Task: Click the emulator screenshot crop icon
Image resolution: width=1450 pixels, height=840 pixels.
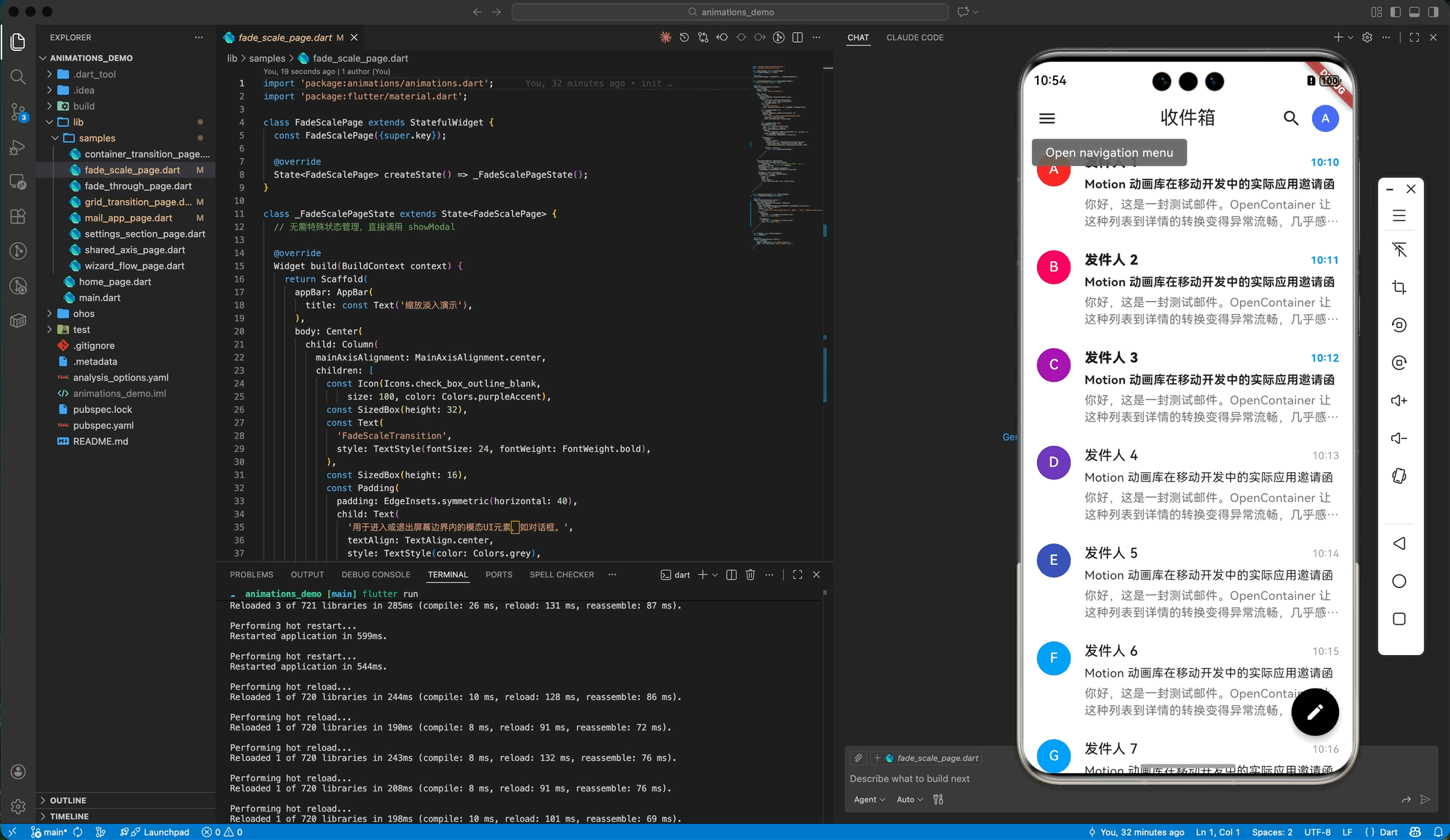Action: (1399, 287)
